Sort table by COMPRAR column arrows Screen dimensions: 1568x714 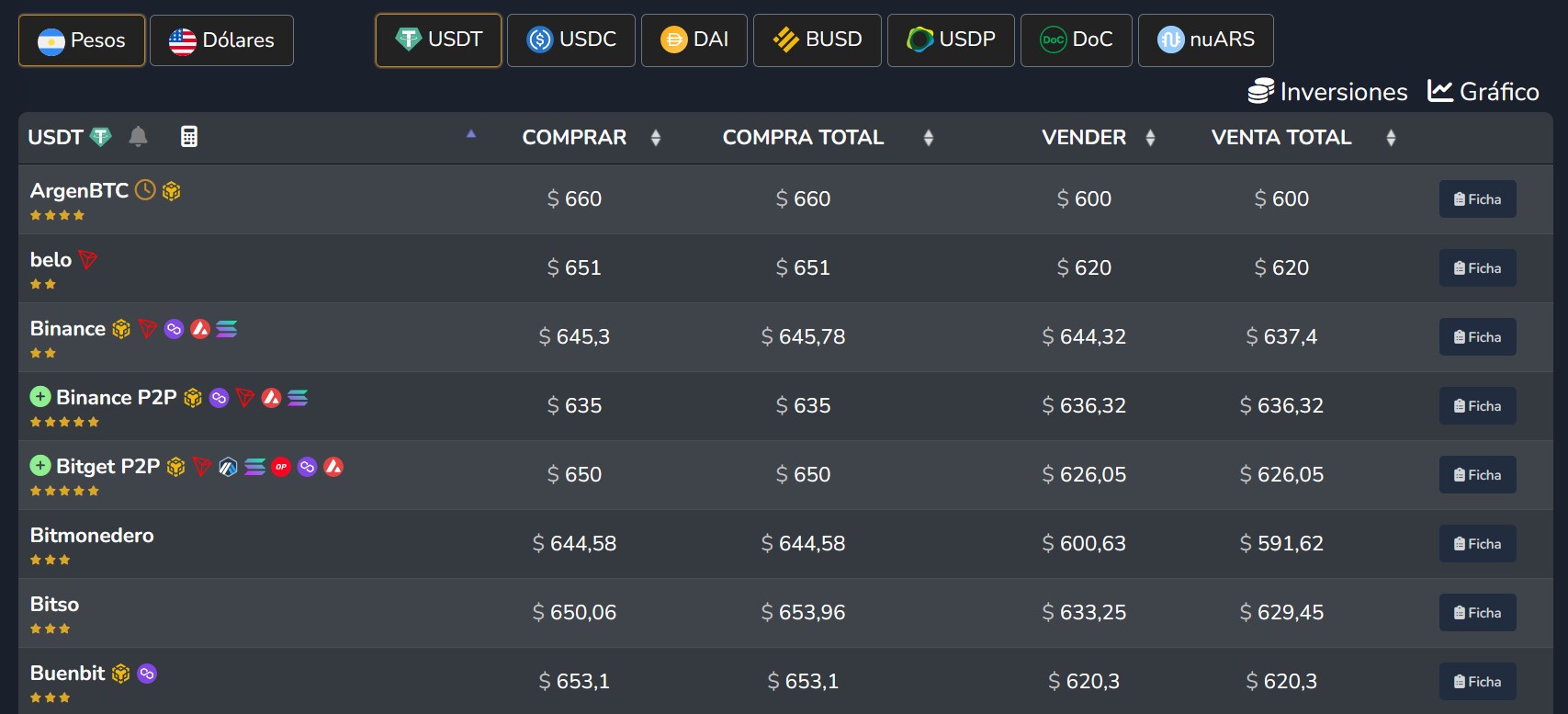pyautogui.click(x=655, y=138)
